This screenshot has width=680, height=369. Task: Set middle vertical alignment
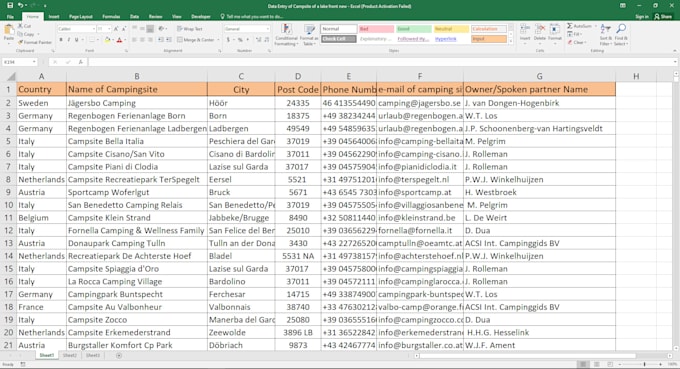(142, 29)
